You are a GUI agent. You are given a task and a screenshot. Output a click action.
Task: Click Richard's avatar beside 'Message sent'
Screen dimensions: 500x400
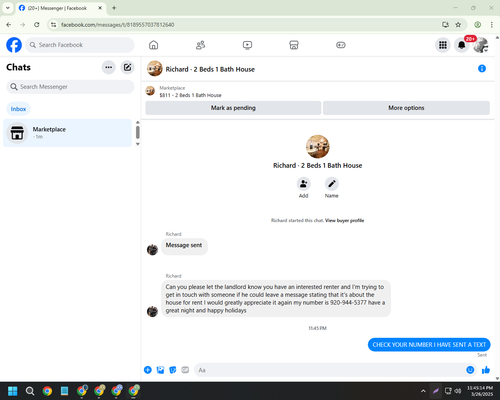152,249
